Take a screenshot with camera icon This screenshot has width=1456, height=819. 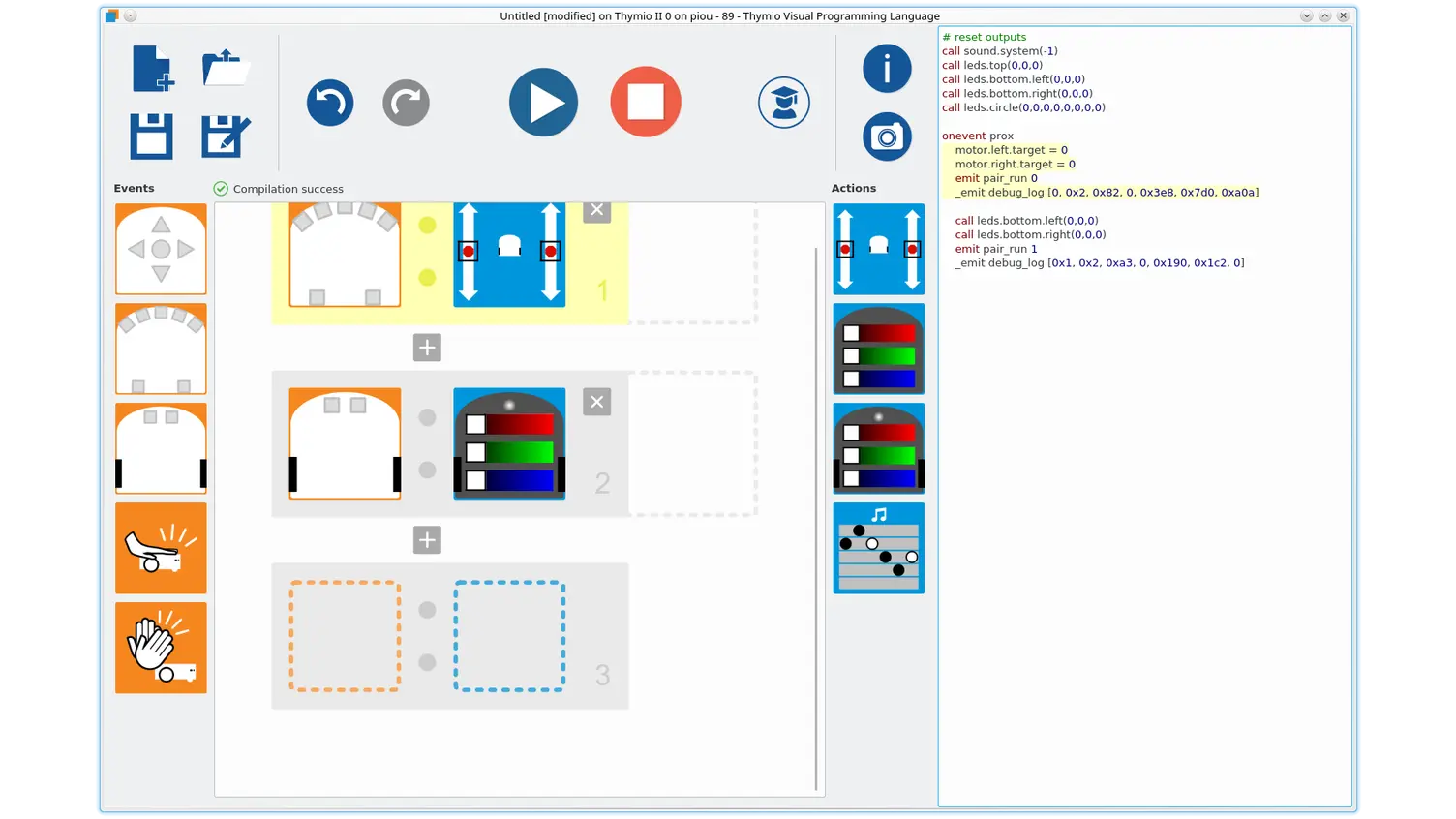887,137
